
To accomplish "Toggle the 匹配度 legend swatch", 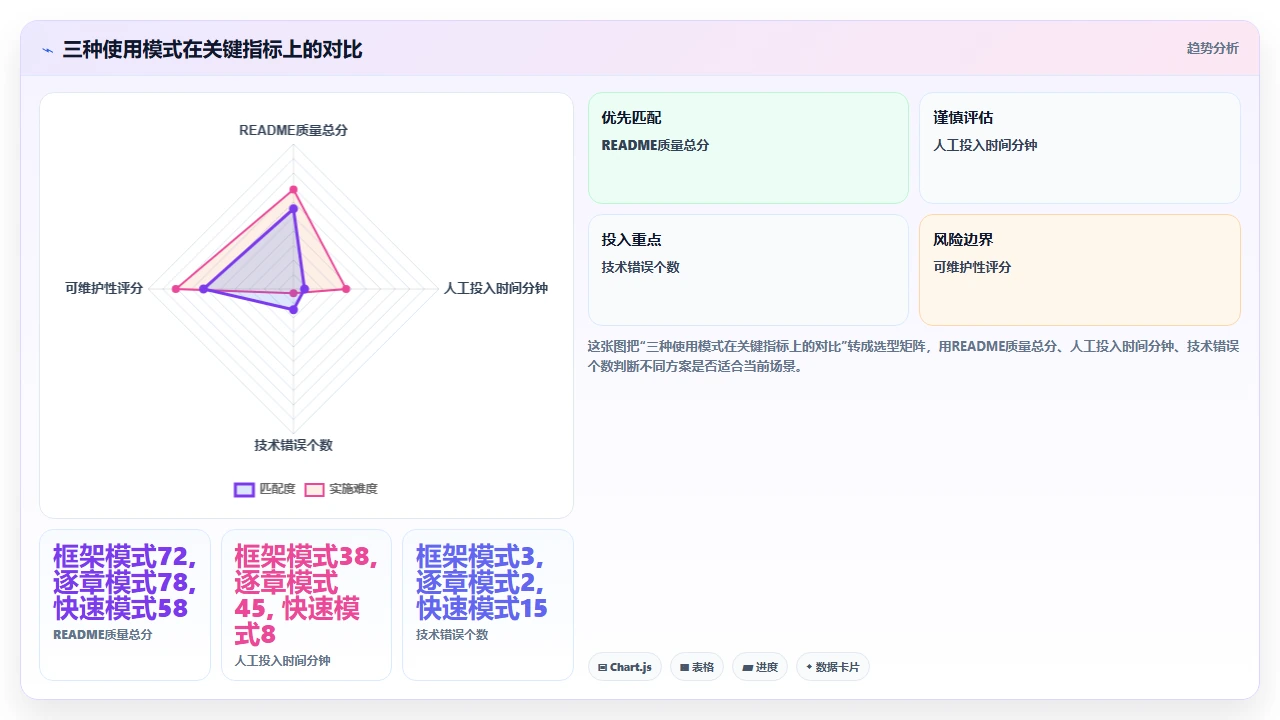I will 244,489.
